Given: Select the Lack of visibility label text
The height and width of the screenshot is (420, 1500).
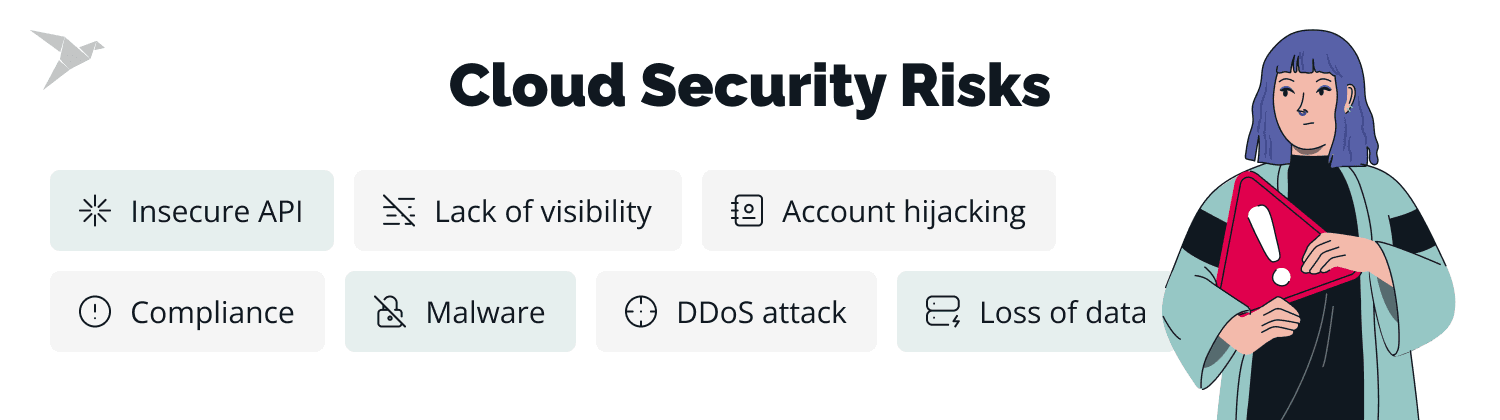Looking at the screenshot, I should [542, 211].
